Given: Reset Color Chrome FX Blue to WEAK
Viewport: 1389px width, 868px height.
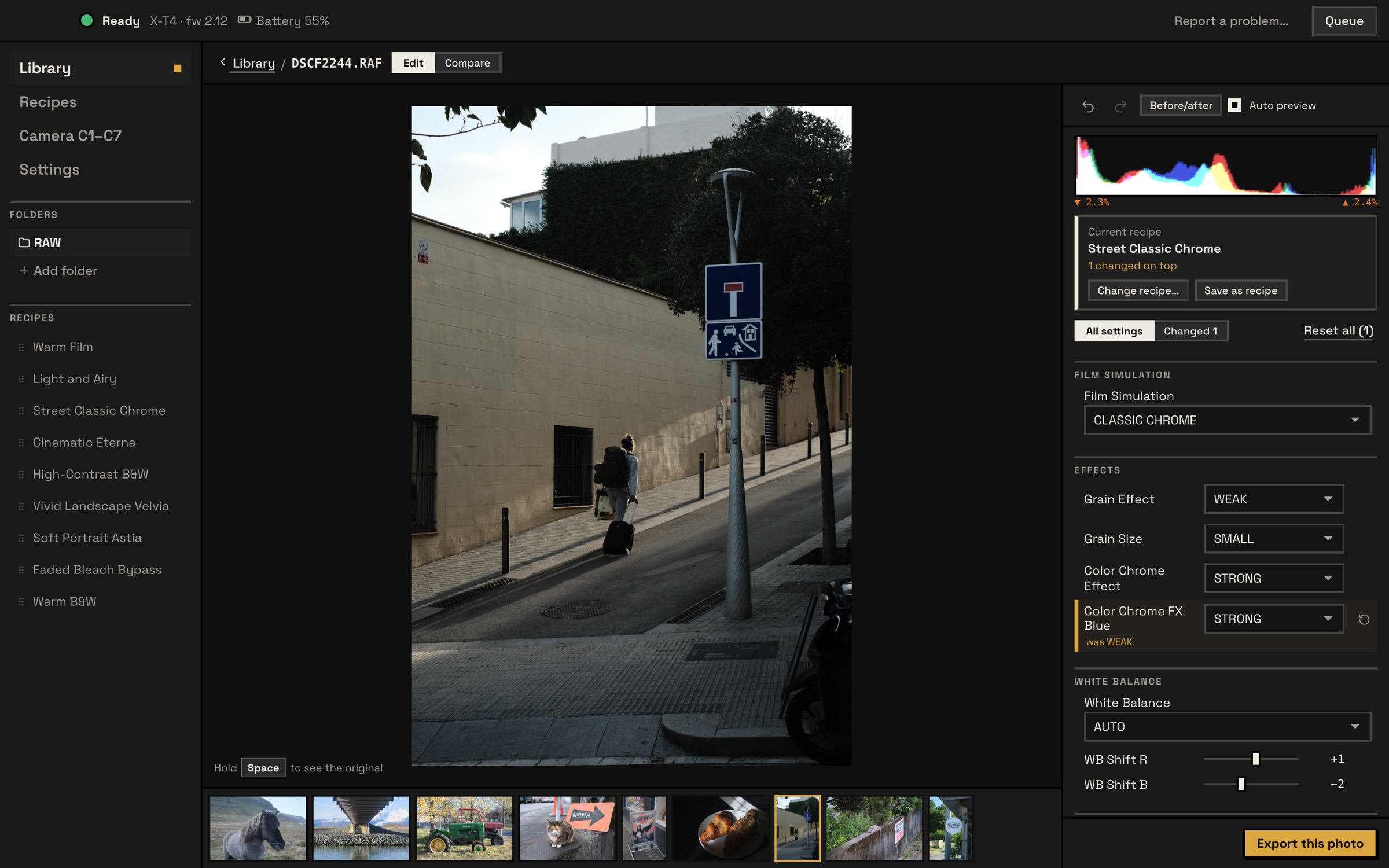Looking at the screenshot, I should (x=1364, y=619).
